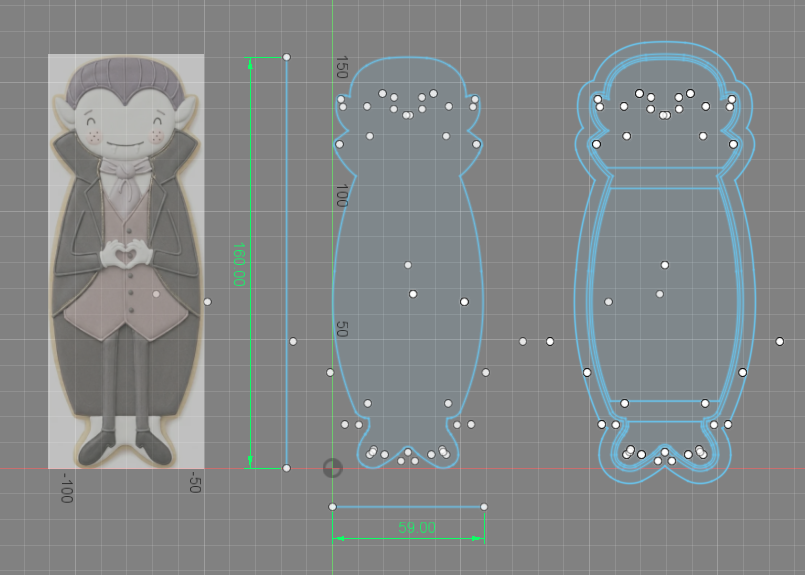Select the horizontal blue line above 59.00
Screen dimensions: 805x575
click(408, 507)
